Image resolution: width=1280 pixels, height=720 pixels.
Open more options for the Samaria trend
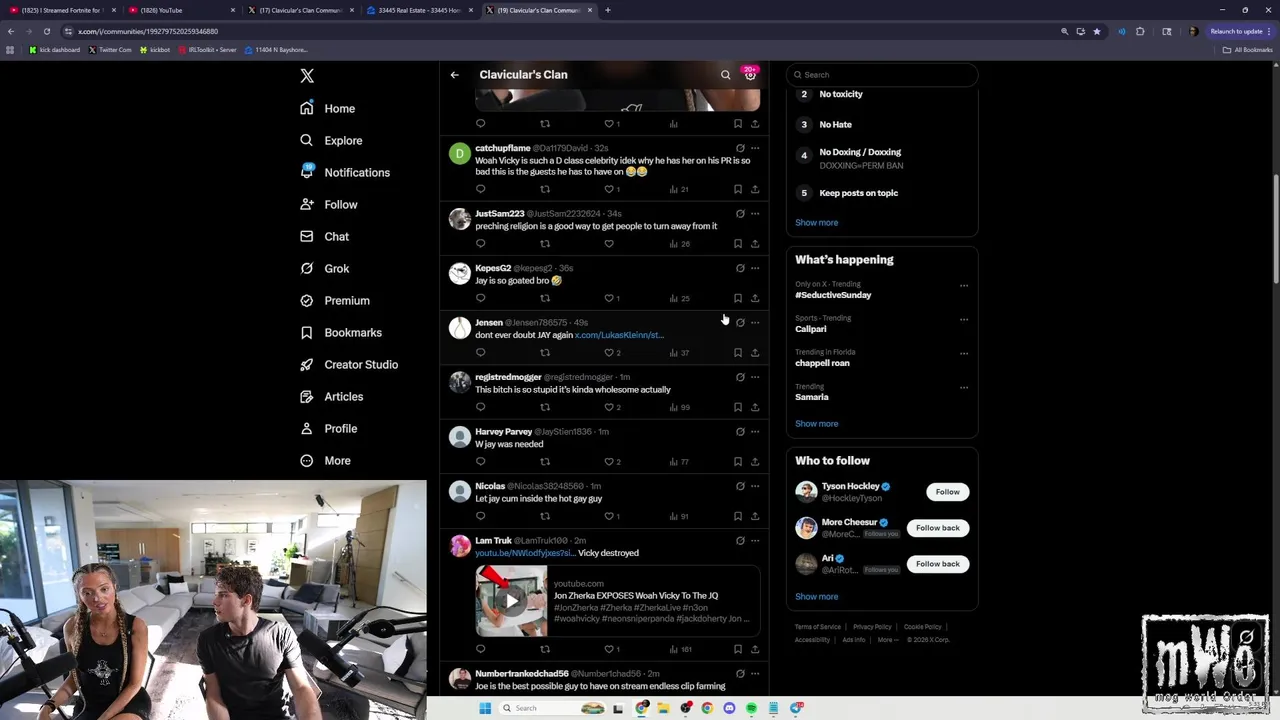[x=964, y=388]
